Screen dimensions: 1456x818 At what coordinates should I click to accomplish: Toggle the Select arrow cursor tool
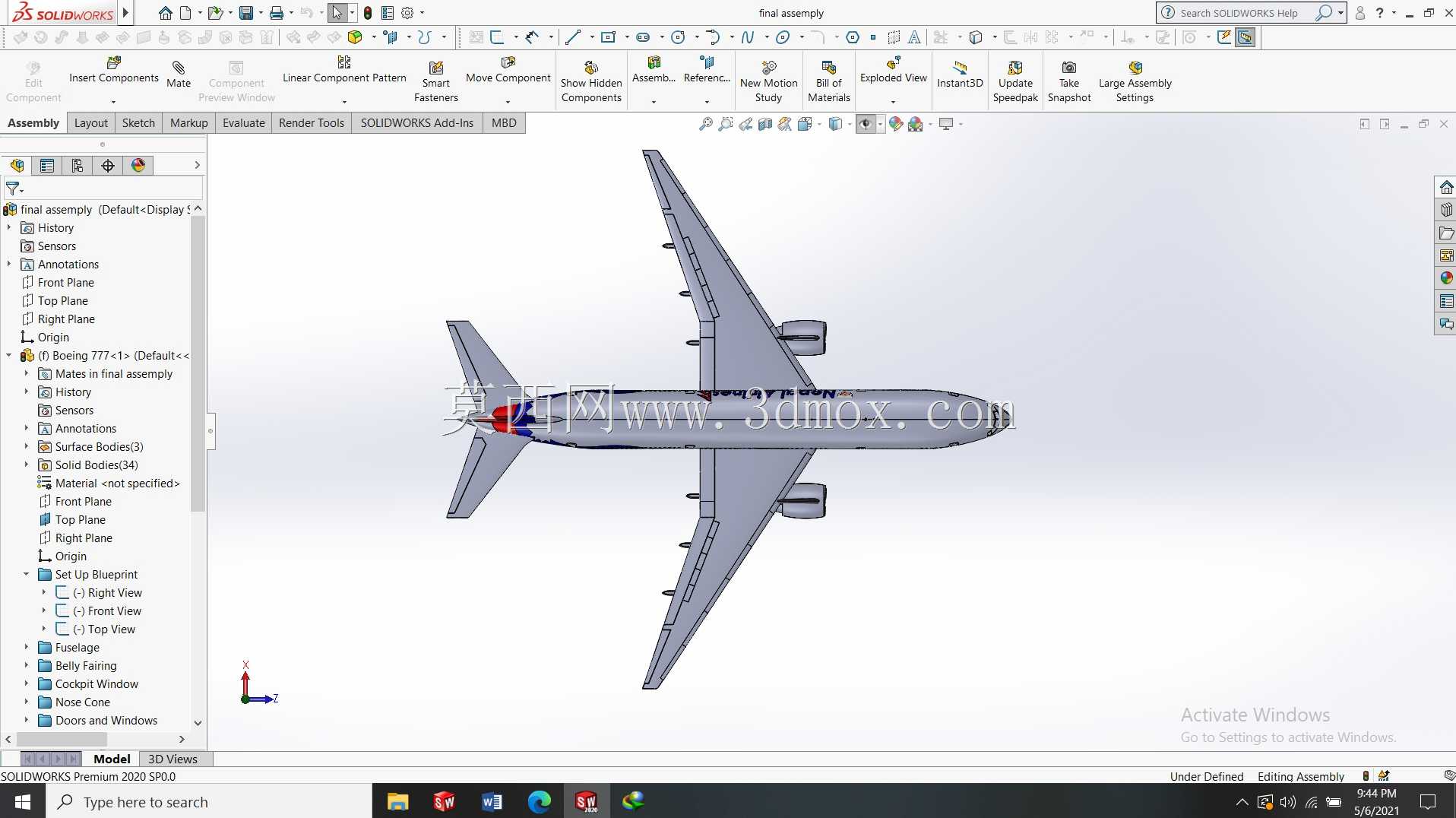(337, 13)
